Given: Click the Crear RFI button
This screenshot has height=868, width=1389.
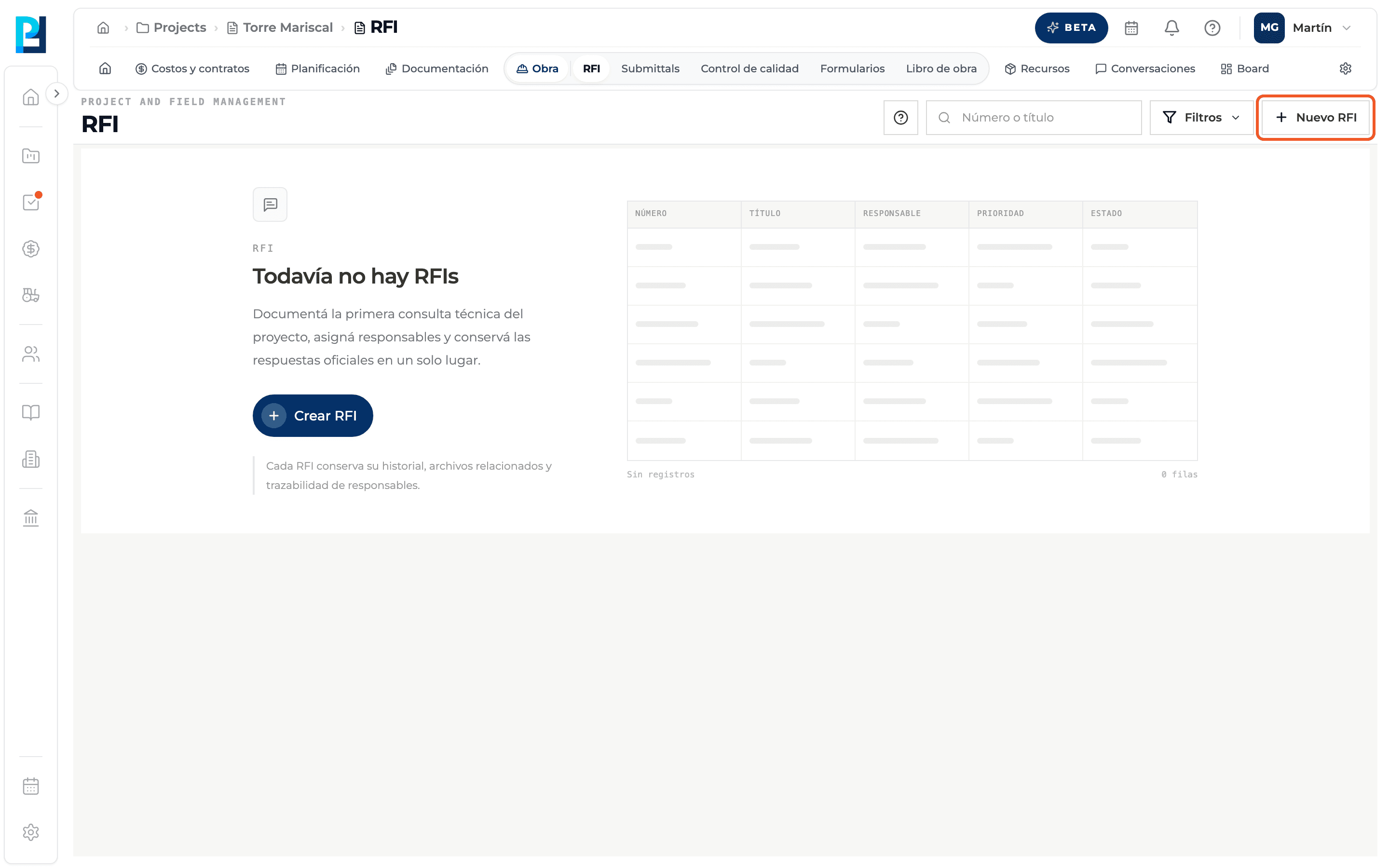Looking at the screenshot, I should pyautogui.click(x=313, y=416).
